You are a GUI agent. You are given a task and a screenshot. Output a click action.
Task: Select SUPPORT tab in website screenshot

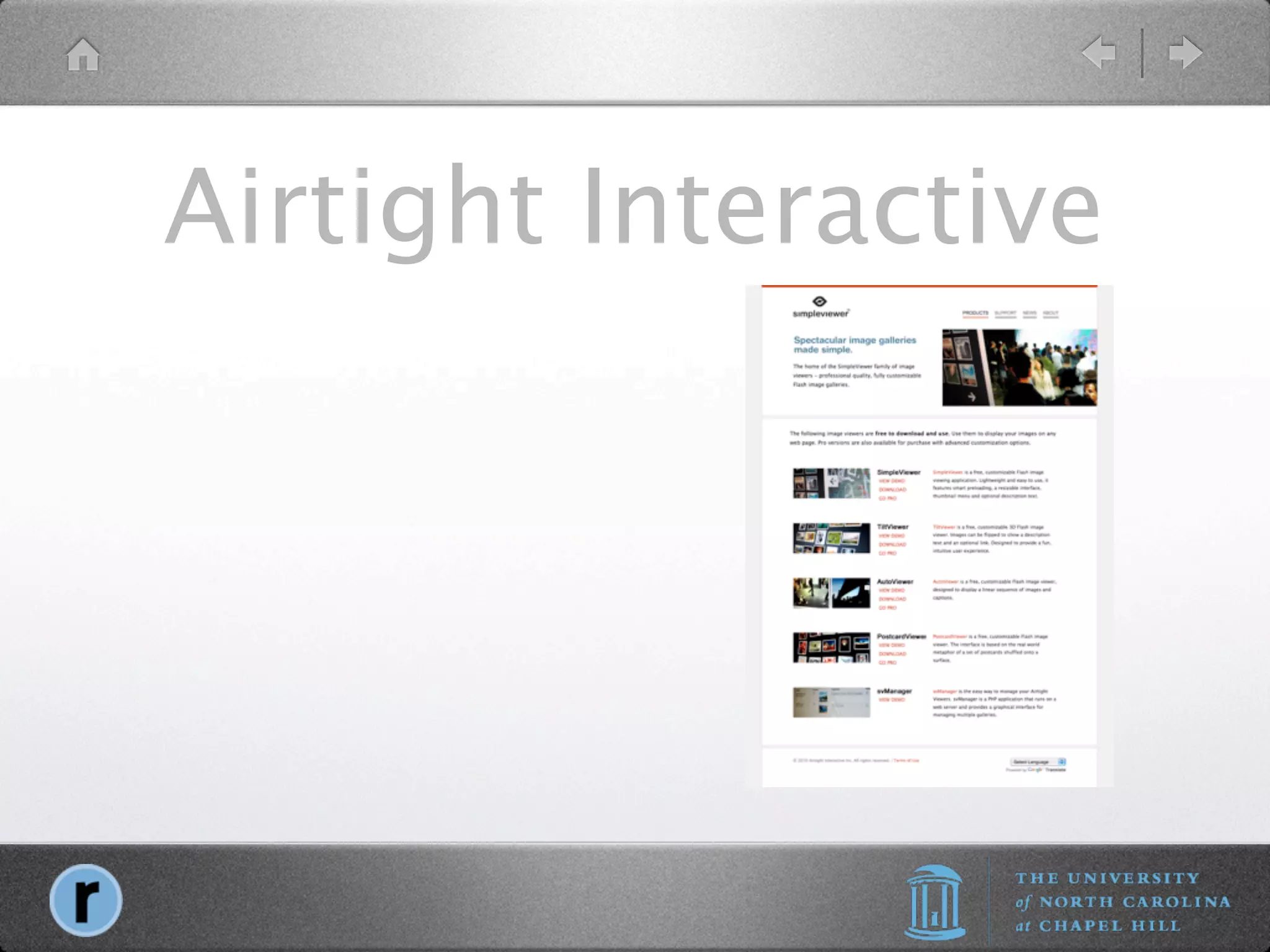1005,313
